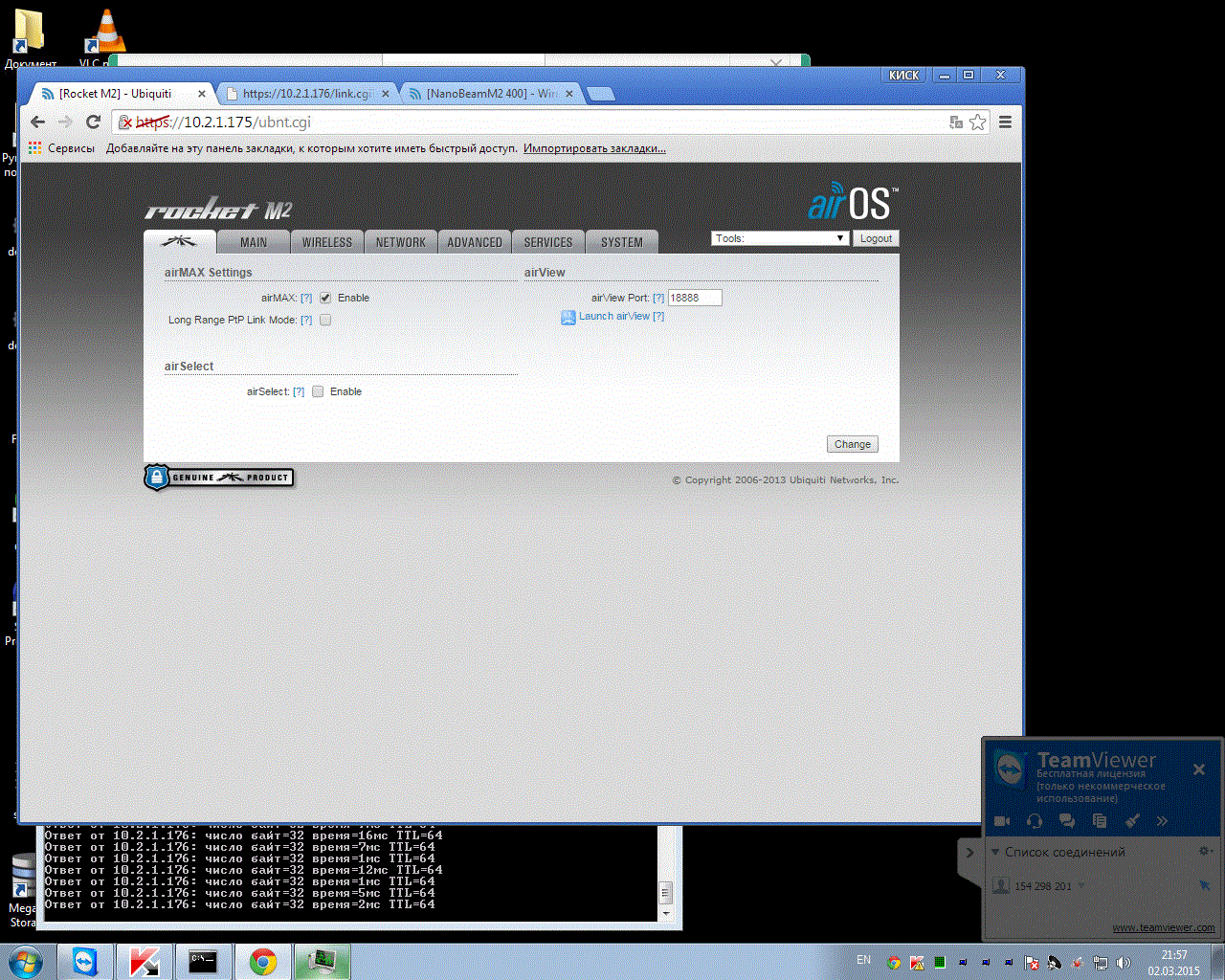Click the insecure HTTPS lock warning icon
Image resolution: width=1225 pixels, height=980 pixels.
pos(124,122)
